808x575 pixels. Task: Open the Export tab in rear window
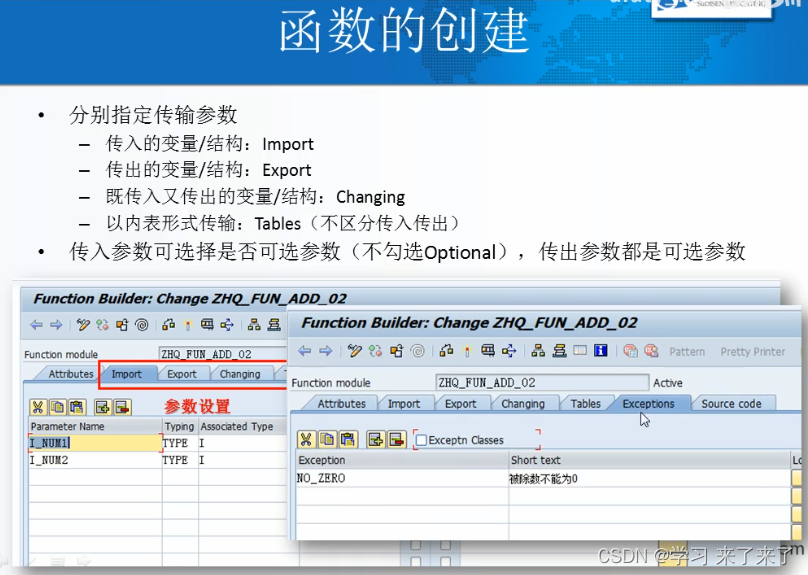coord(181,374)
